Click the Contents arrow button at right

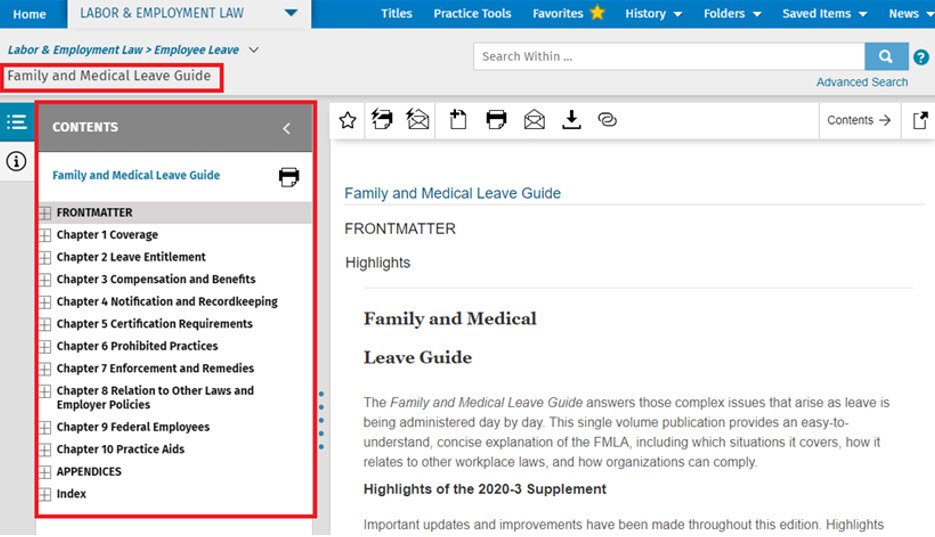[859, 120]
